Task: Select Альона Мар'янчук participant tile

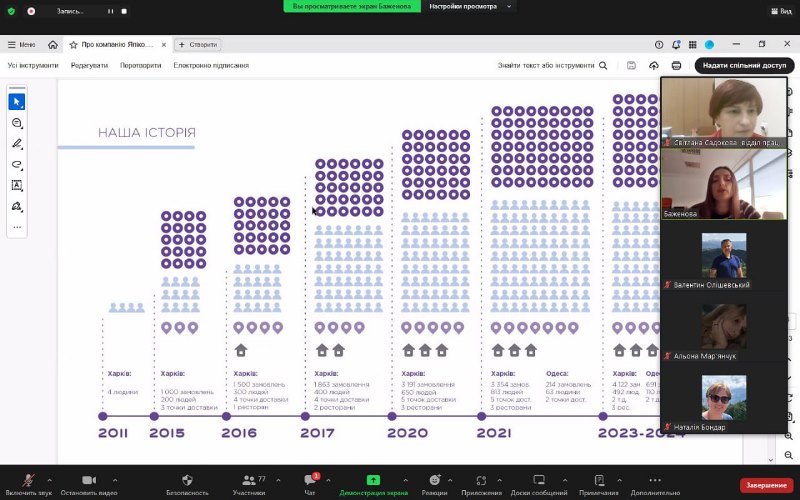Action: coord(724,327)
